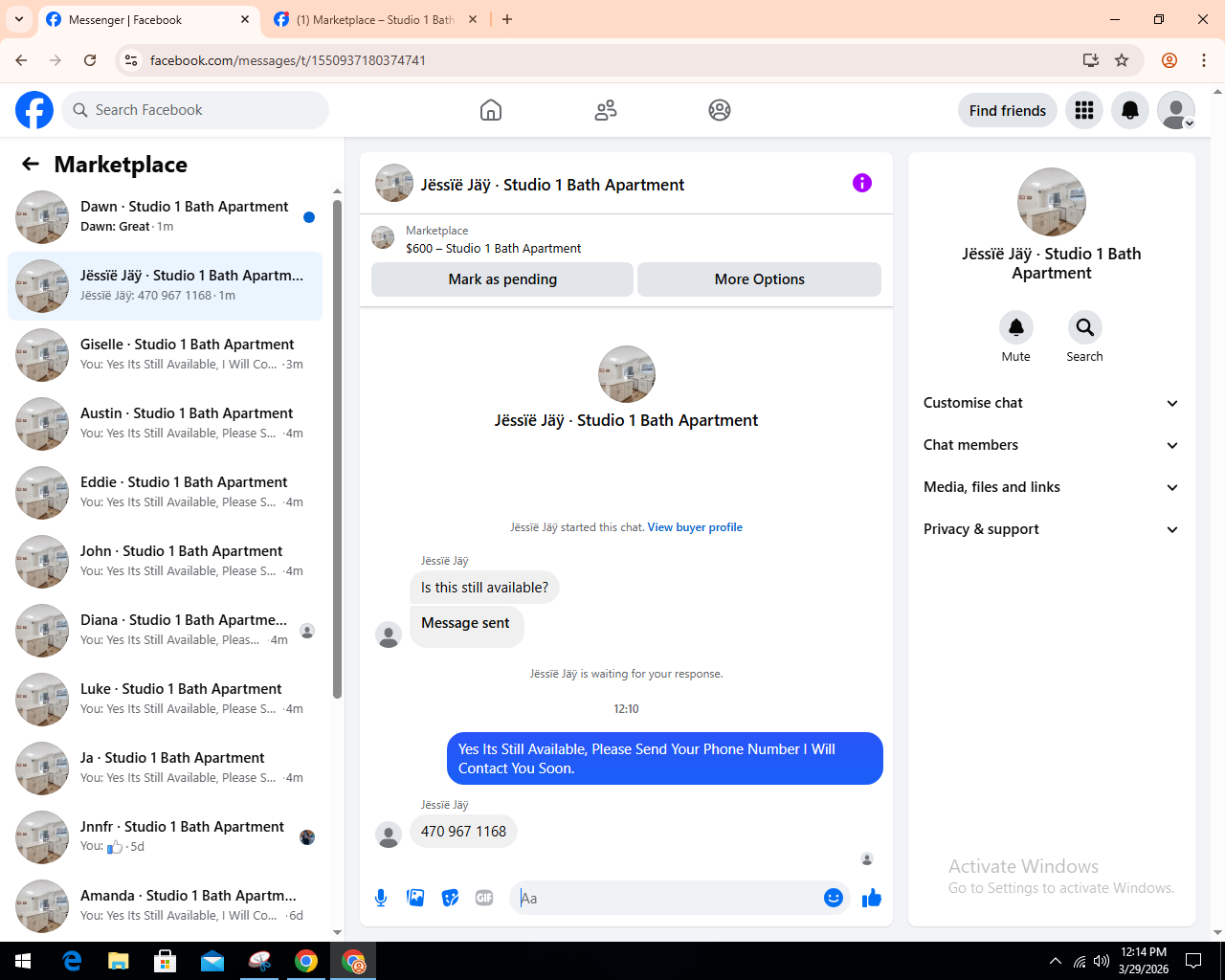Choose a sticker icon

pyautogui.click(x=450, y=898)
